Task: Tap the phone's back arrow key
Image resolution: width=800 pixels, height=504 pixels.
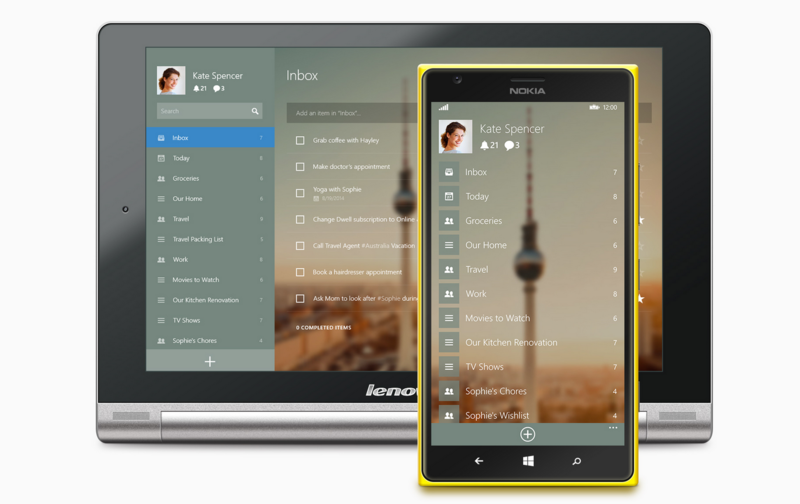Action: click(x=479, y=461)
